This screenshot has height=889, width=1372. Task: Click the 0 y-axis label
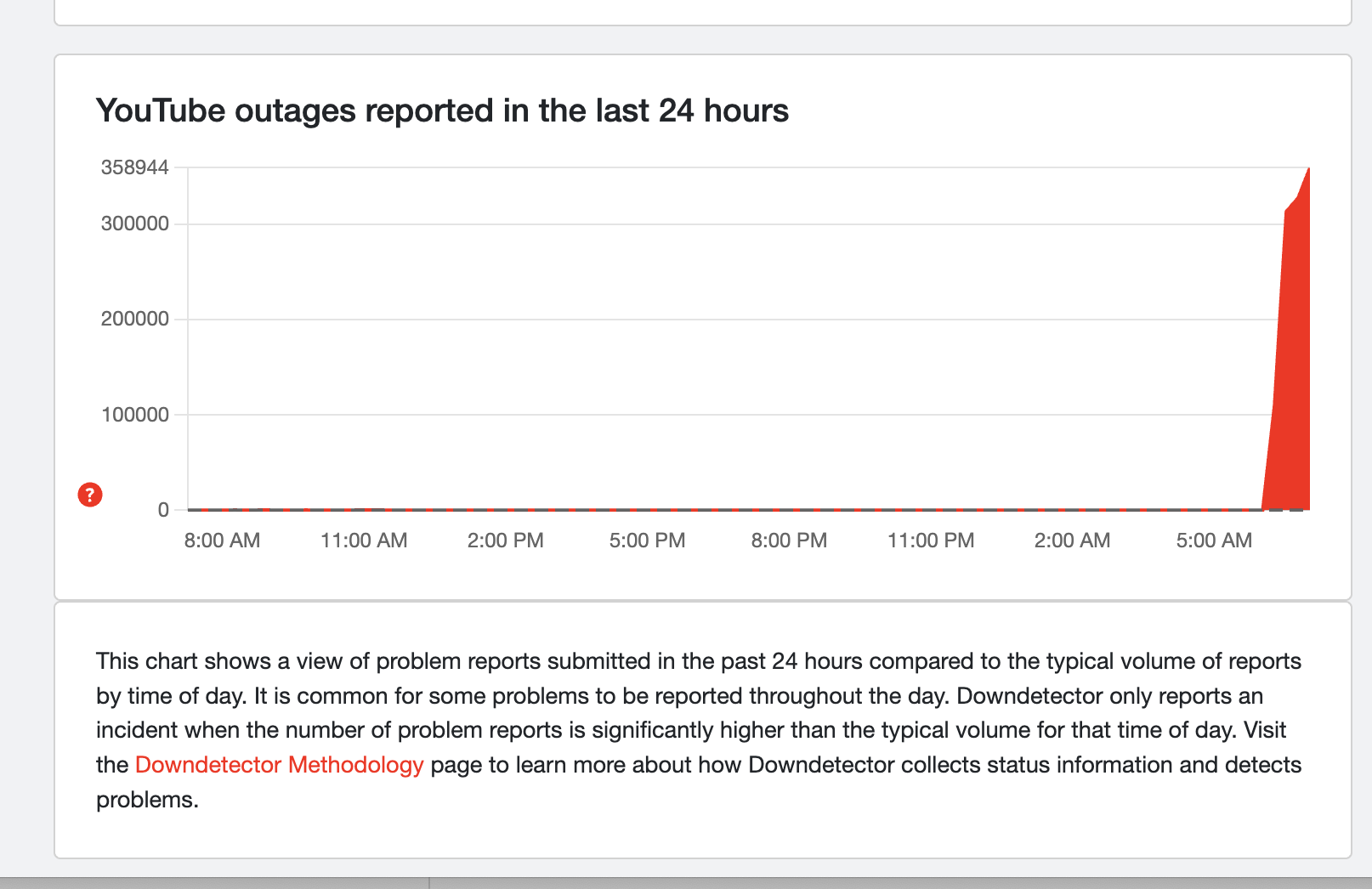coord(163,510)
